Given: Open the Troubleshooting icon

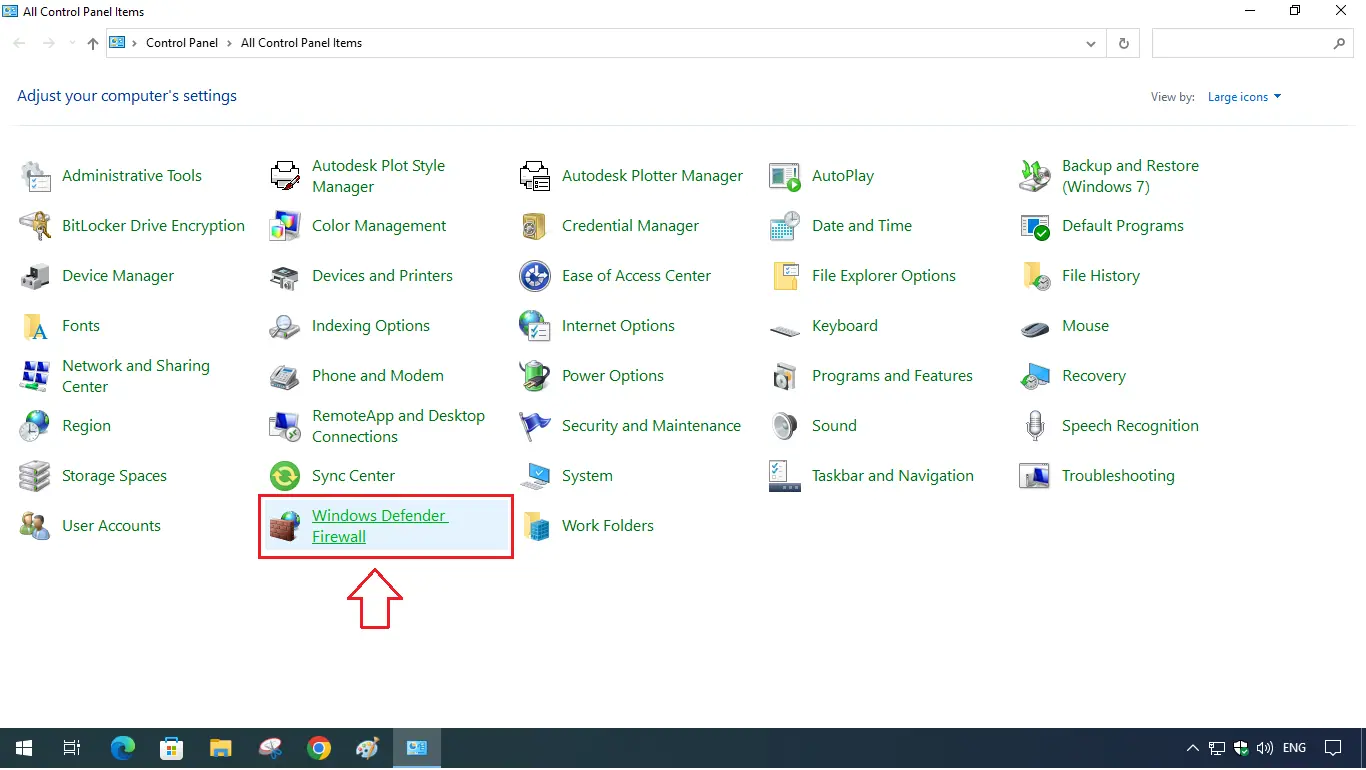Looking at the screenshot, I should (1035, 476).
